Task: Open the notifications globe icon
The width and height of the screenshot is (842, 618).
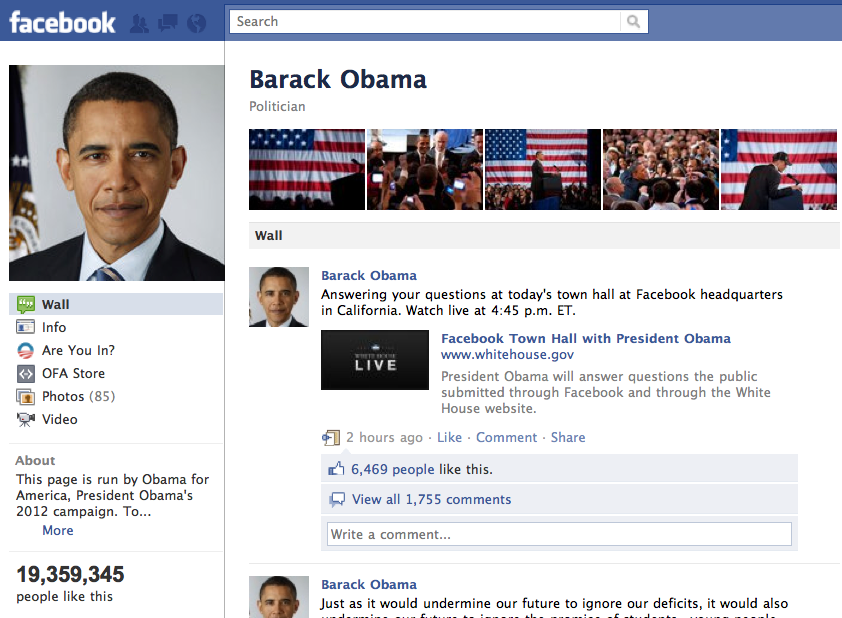Action: [x=197, y=23]
